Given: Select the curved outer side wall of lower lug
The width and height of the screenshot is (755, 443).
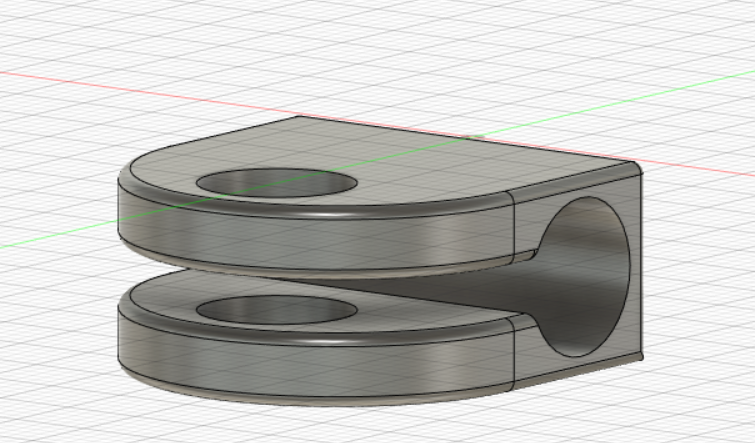Looking at the screenshot, I should 315,368.
